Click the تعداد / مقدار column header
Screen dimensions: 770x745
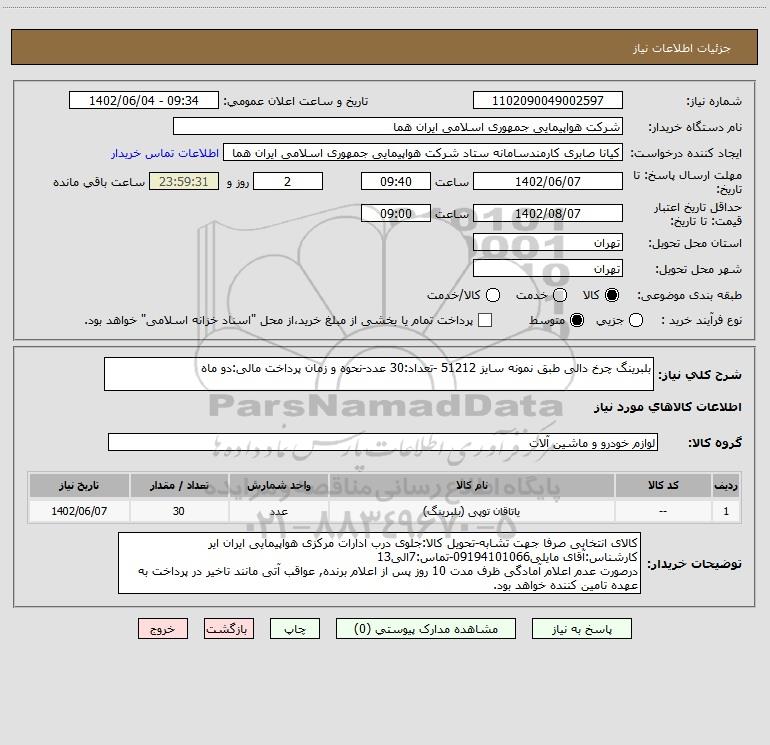pyautogui.click(x=179, y=485)
